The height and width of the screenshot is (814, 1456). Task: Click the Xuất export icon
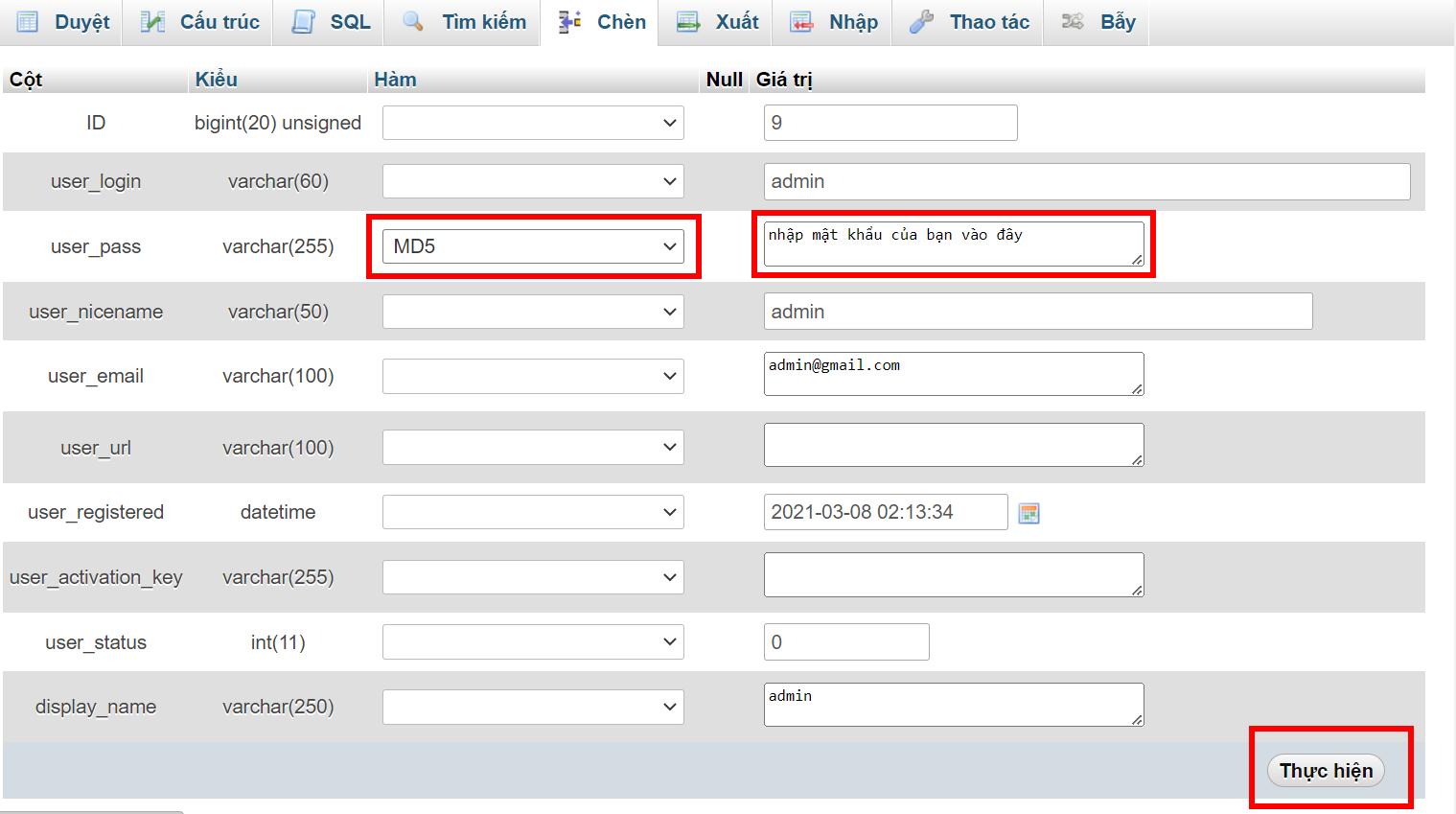688,22
